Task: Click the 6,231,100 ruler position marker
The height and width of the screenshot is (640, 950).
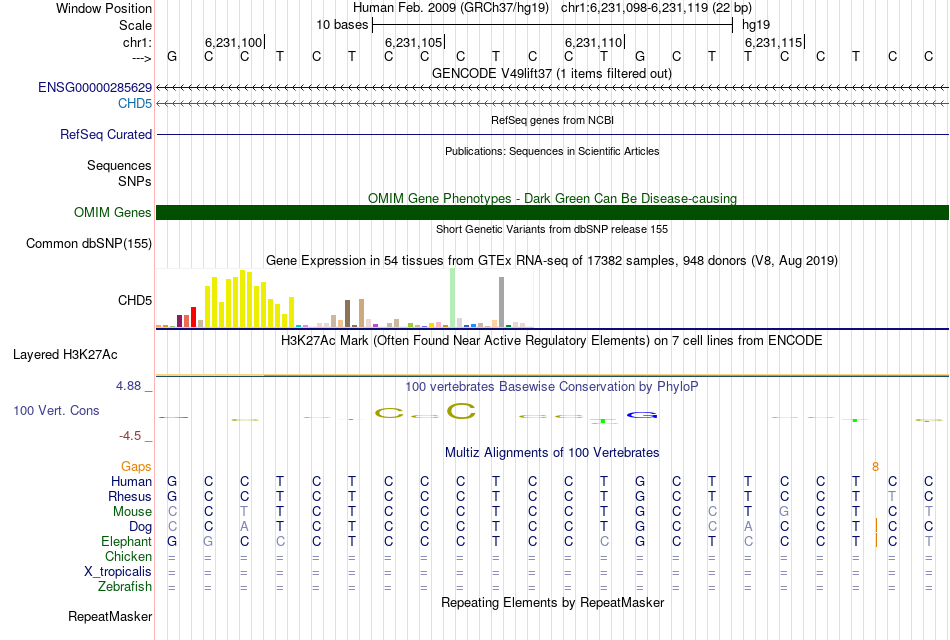Action: [234, 42]
